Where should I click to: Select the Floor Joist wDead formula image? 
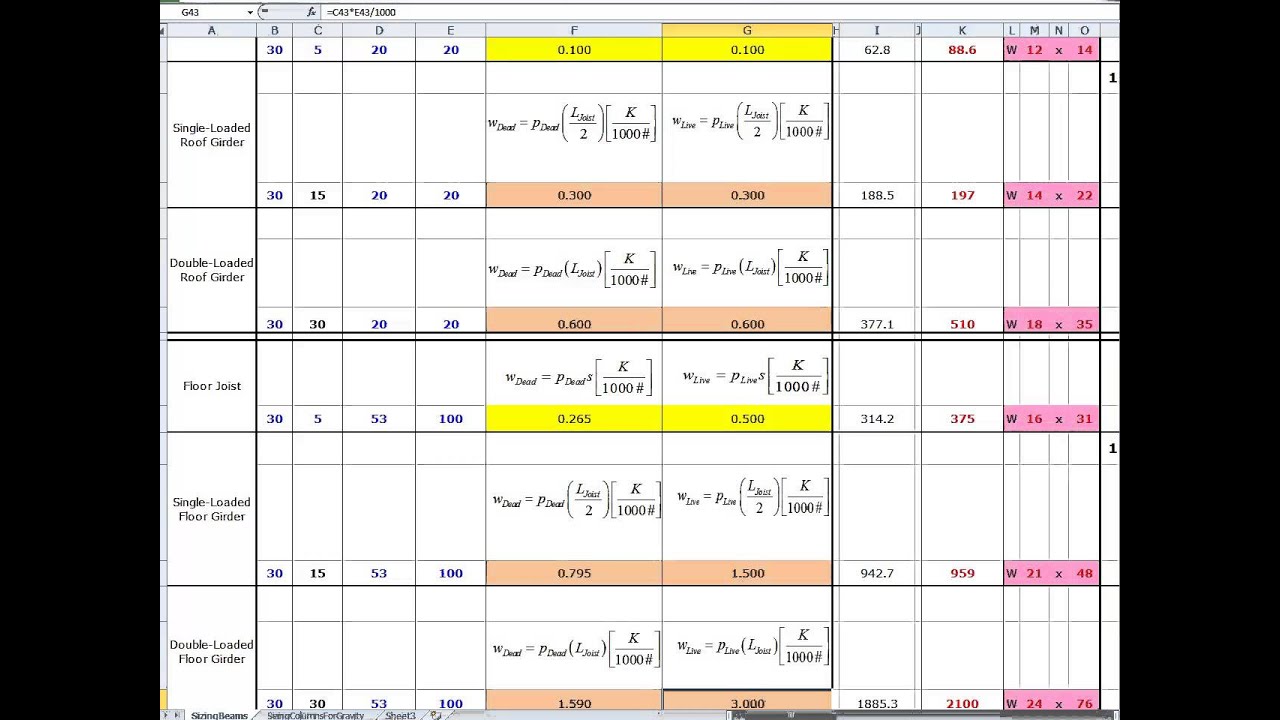580,378
